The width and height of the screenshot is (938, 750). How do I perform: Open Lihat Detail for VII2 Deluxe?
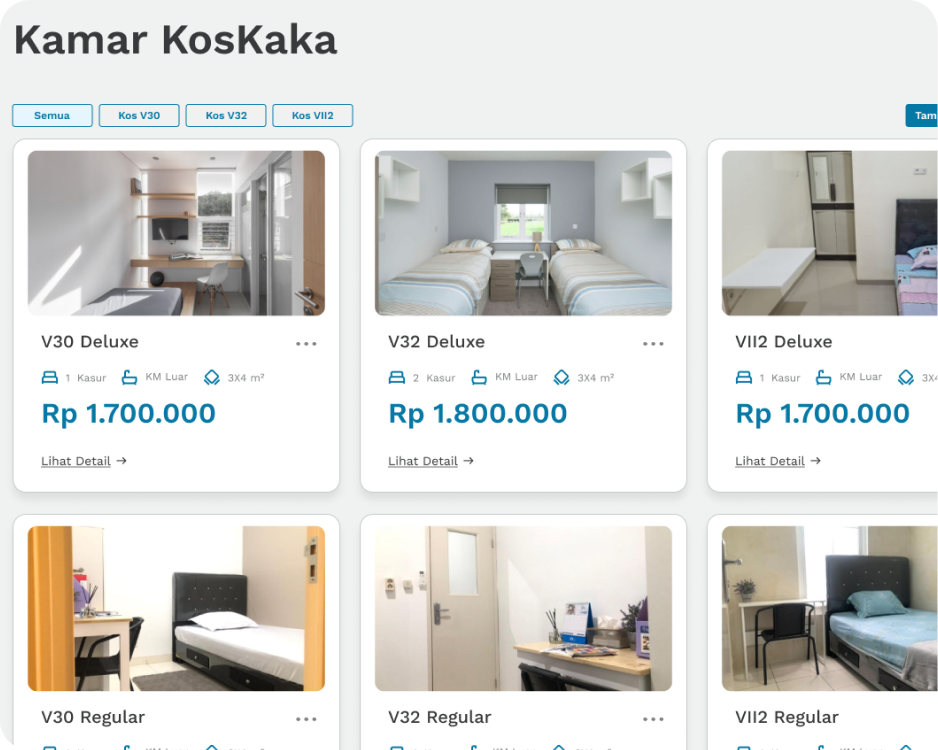[x=778, y=461]
